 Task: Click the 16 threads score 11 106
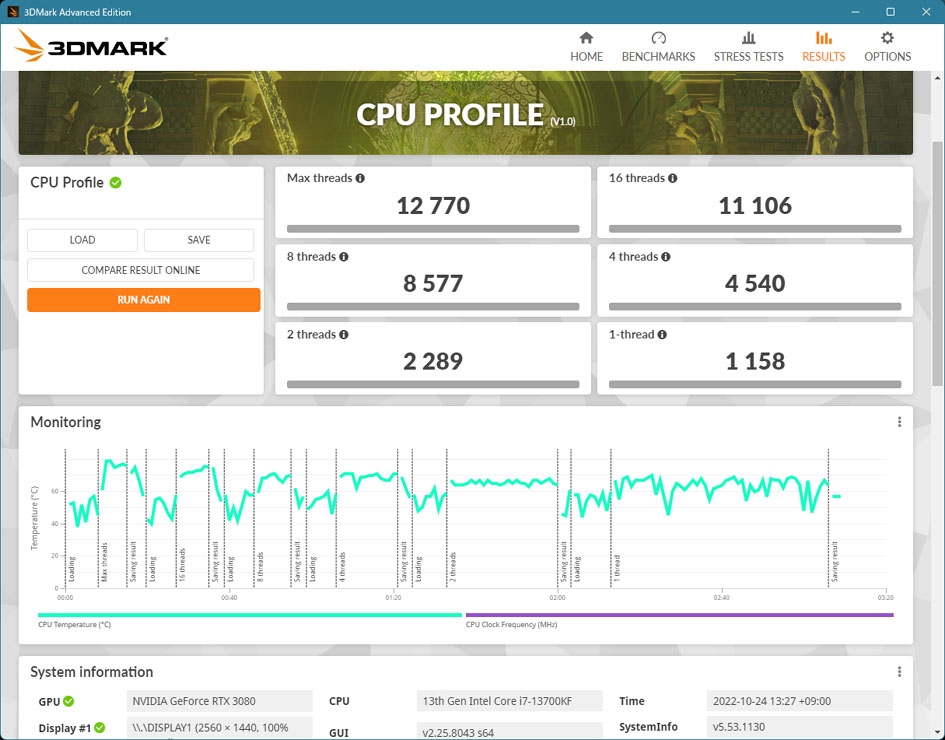coord(755,205)
